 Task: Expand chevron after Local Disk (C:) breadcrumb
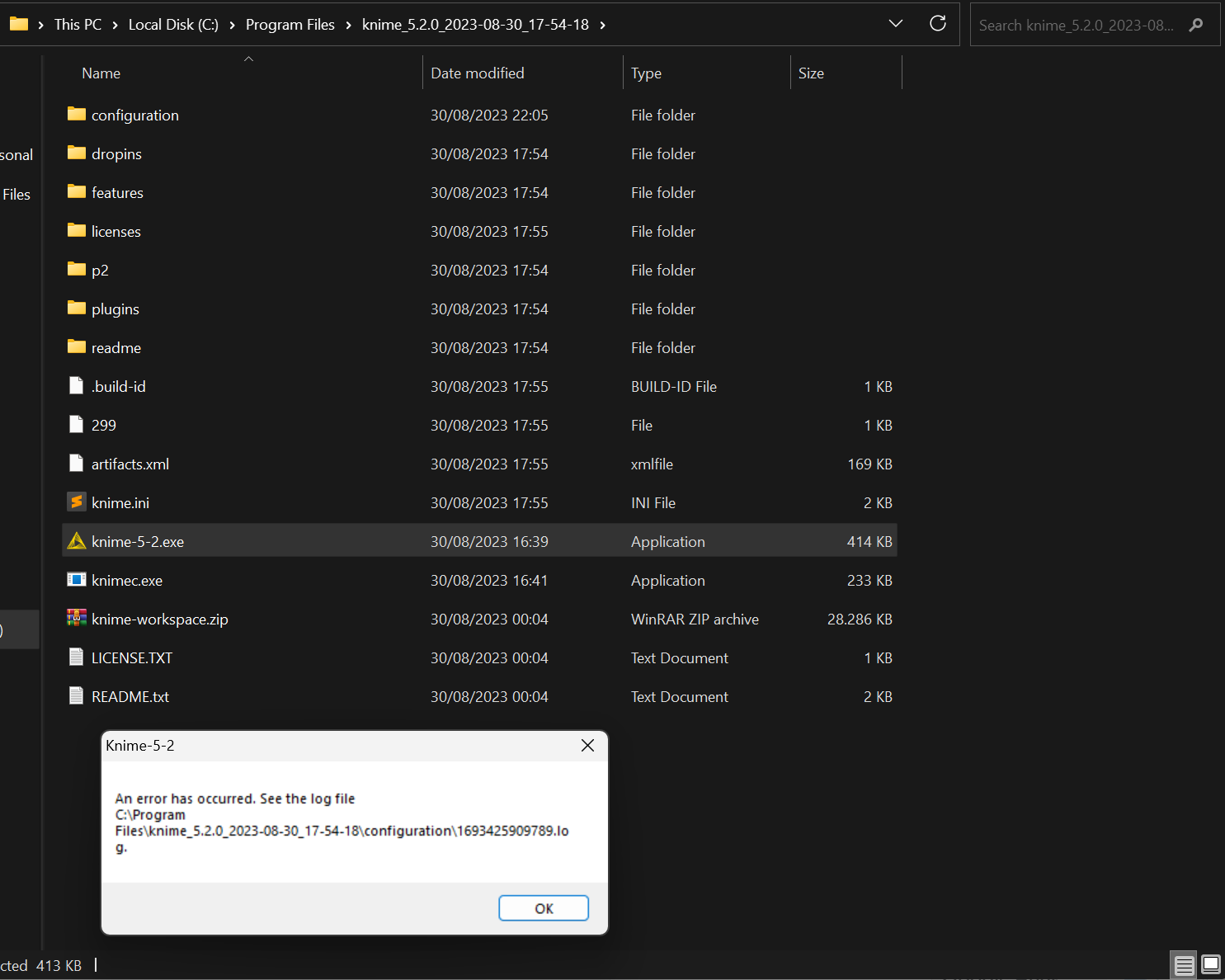click(233, 25)
